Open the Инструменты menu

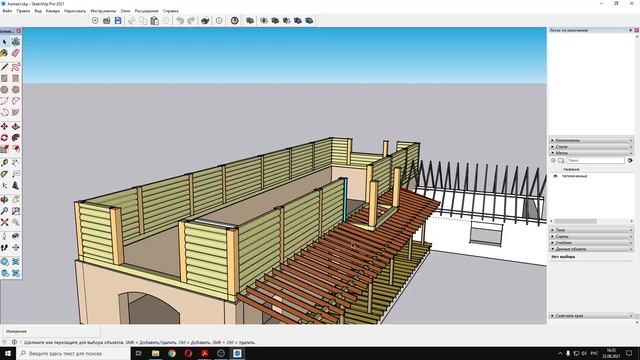[x=103, y=11]
